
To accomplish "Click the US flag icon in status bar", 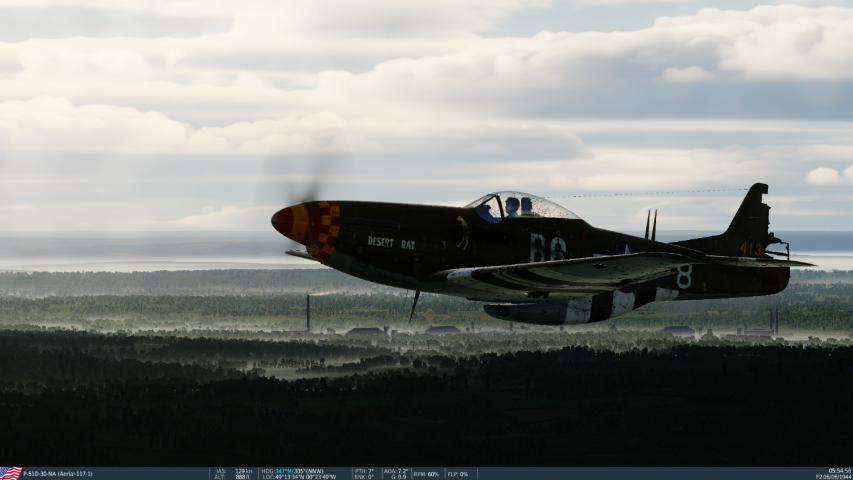I will [x=11, y=473].
